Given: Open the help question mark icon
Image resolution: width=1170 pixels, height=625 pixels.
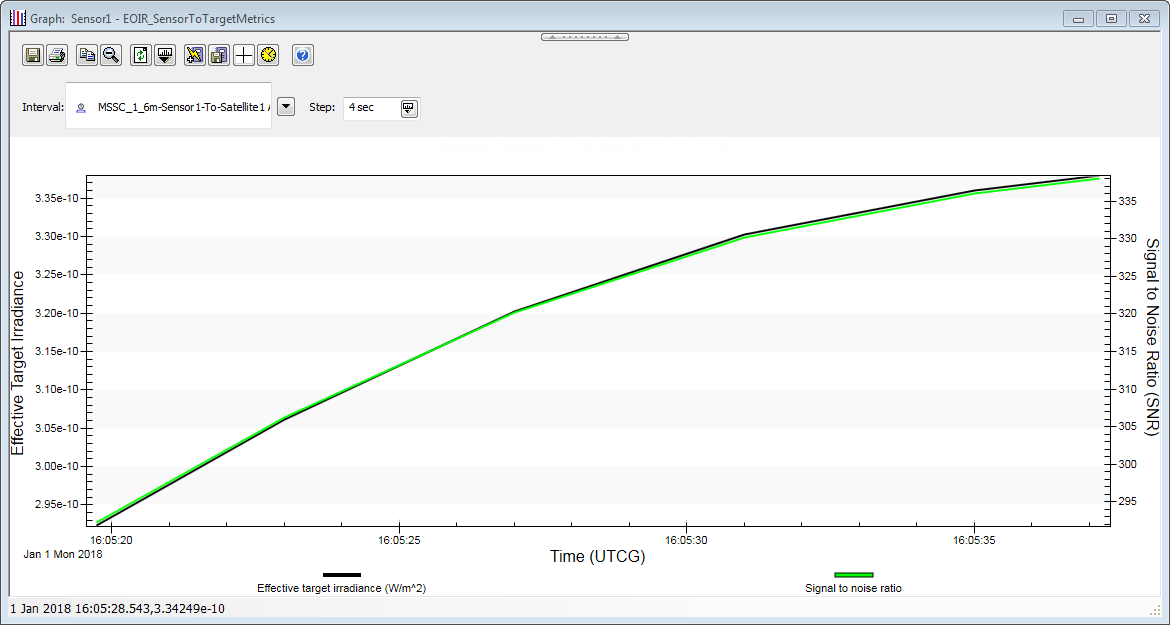Looking at the screenshot, I should tap(303, 56).
